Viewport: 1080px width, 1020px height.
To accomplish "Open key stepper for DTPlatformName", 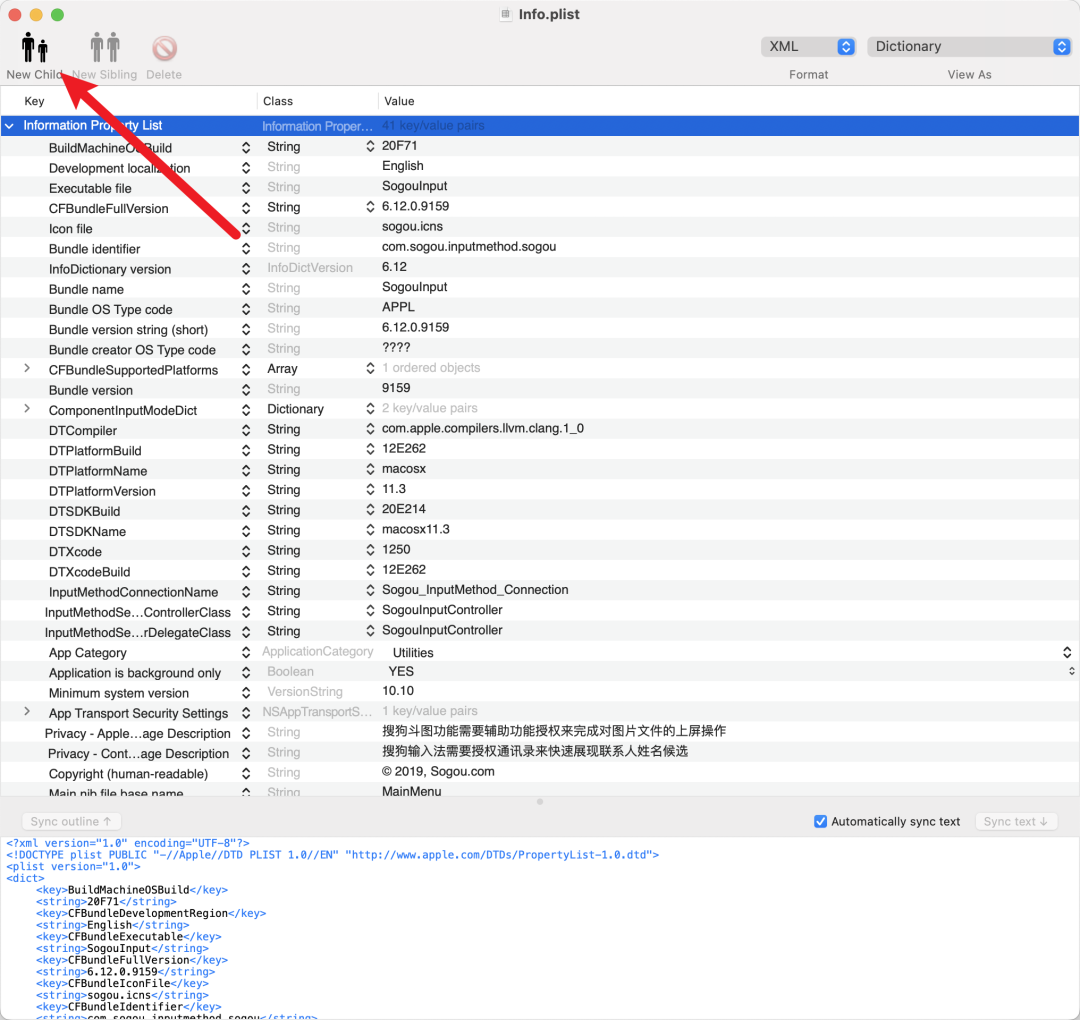I will point(246,470).
